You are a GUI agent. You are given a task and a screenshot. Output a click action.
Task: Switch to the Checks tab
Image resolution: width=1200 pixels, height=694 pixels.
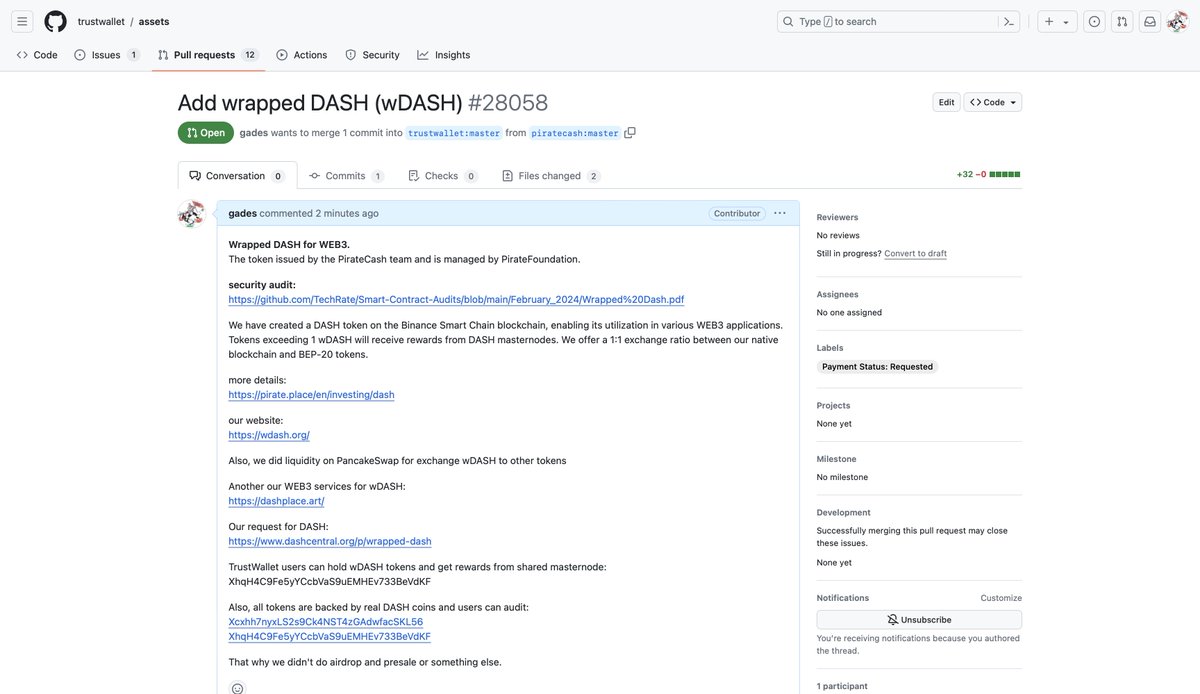(443, 175)
